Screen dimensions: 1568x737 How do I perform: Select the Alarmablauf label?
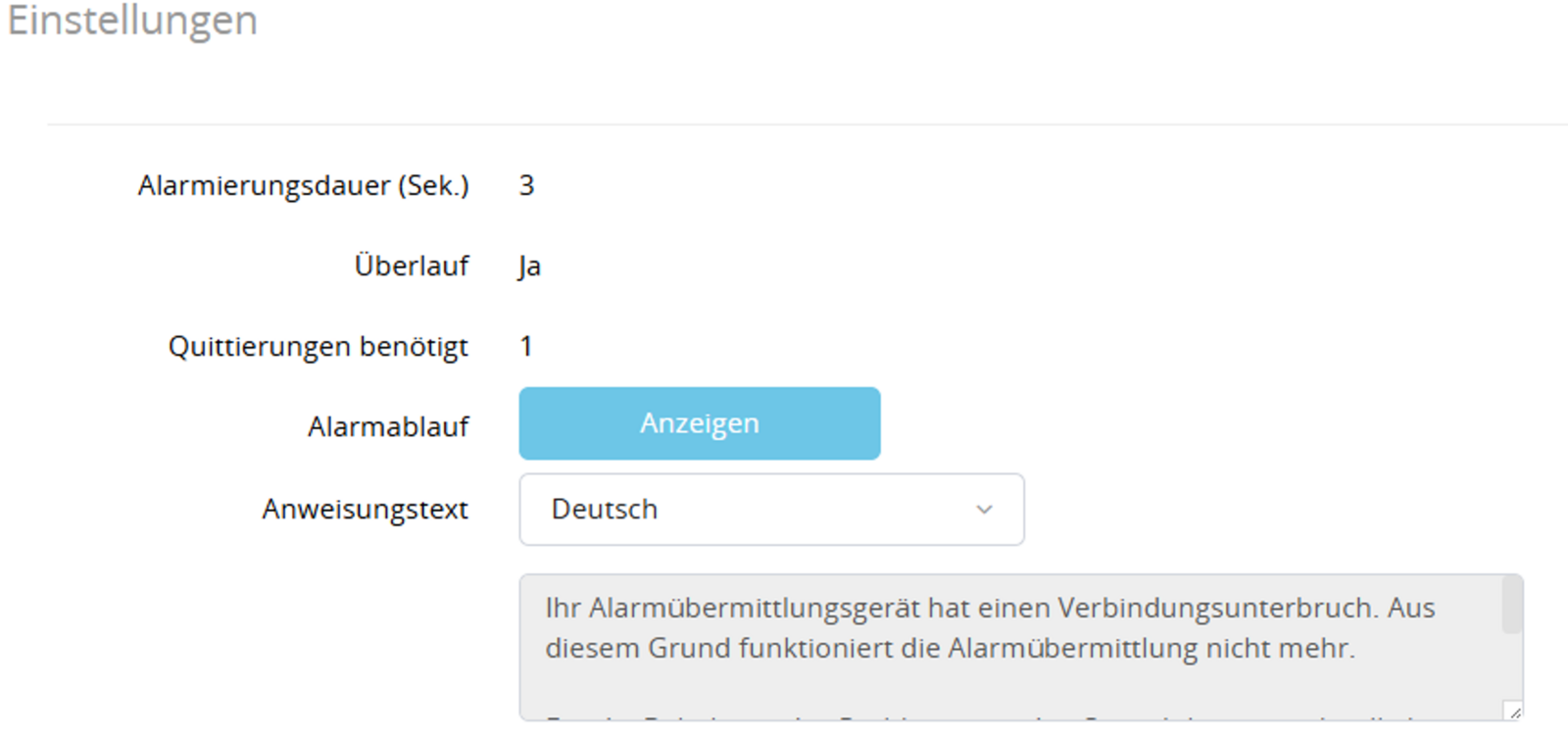(x=389, y=425)
